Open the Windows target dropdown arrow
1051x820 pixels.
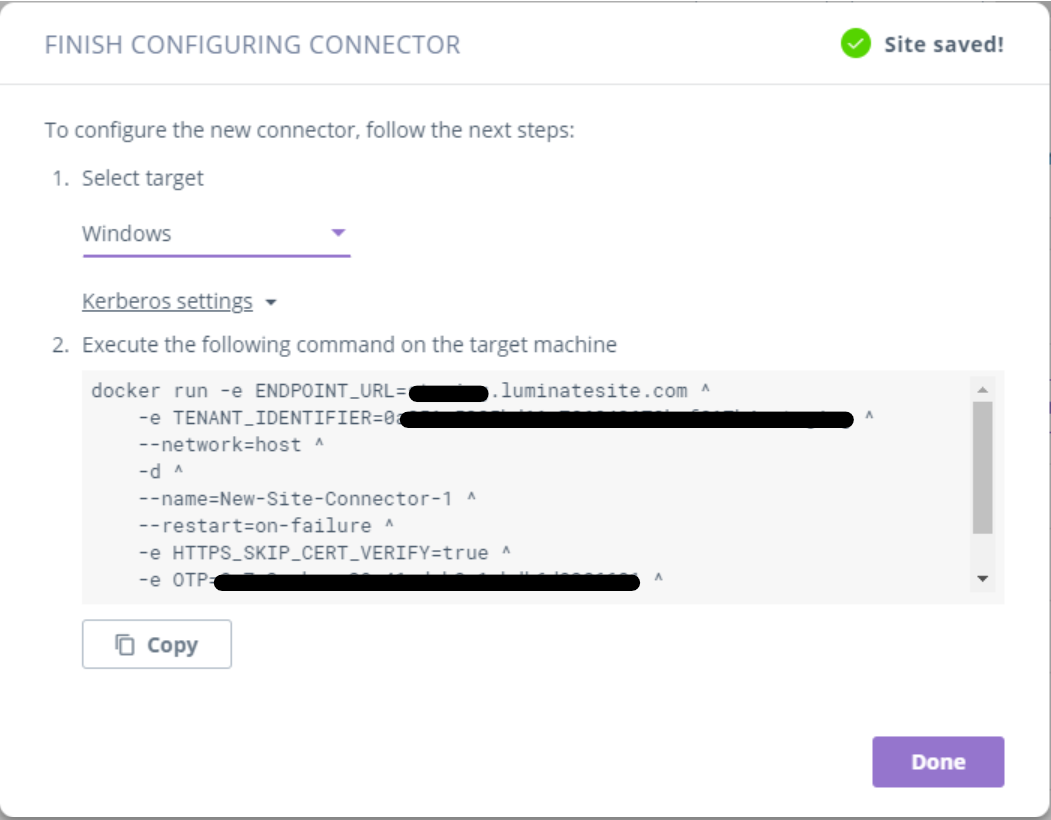[x=338, y=233]
